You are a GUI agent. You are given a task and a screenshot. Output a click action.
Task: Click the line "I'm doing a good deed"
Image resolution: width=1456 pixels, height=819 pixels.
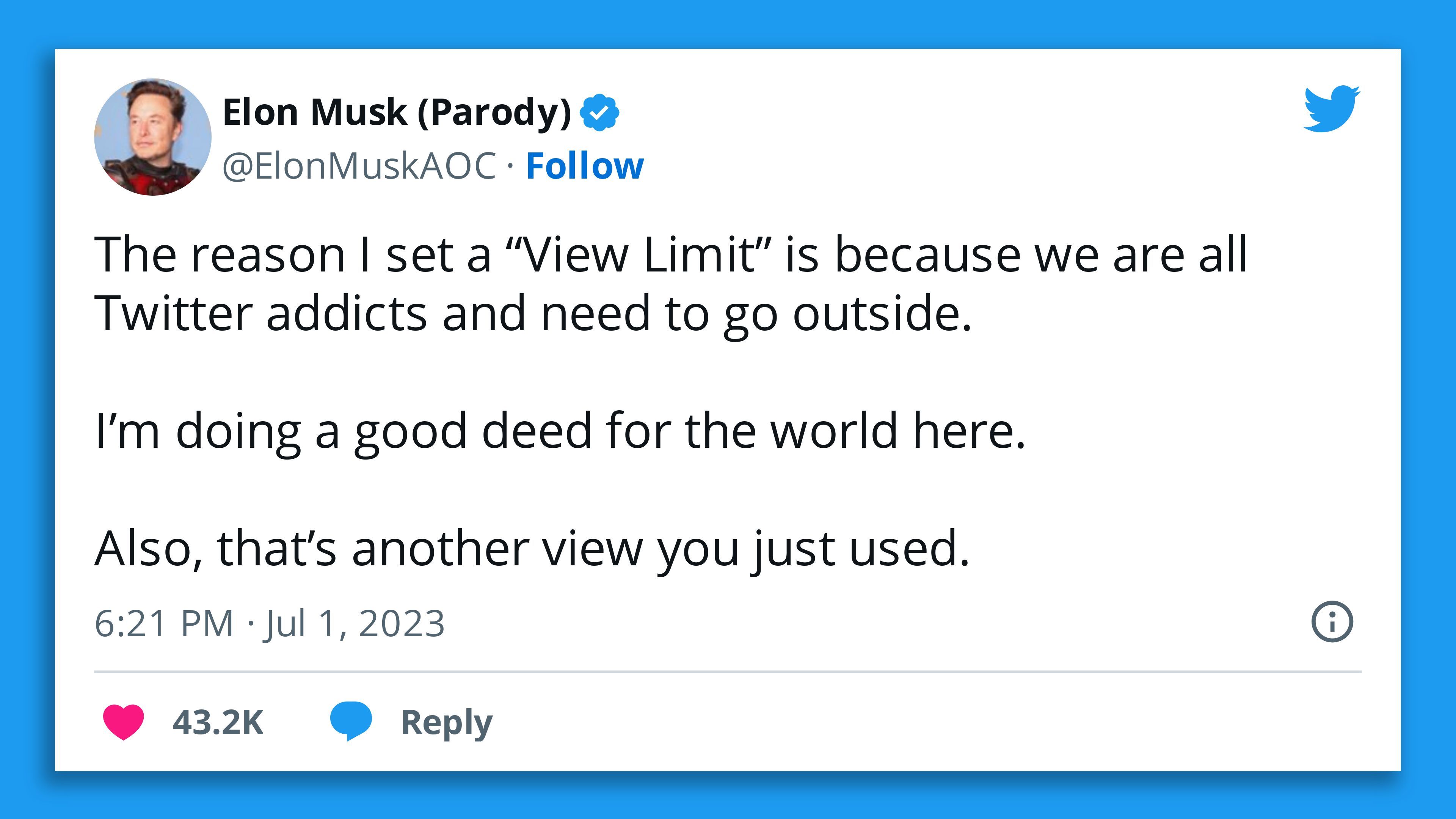(x=560, y=431)
